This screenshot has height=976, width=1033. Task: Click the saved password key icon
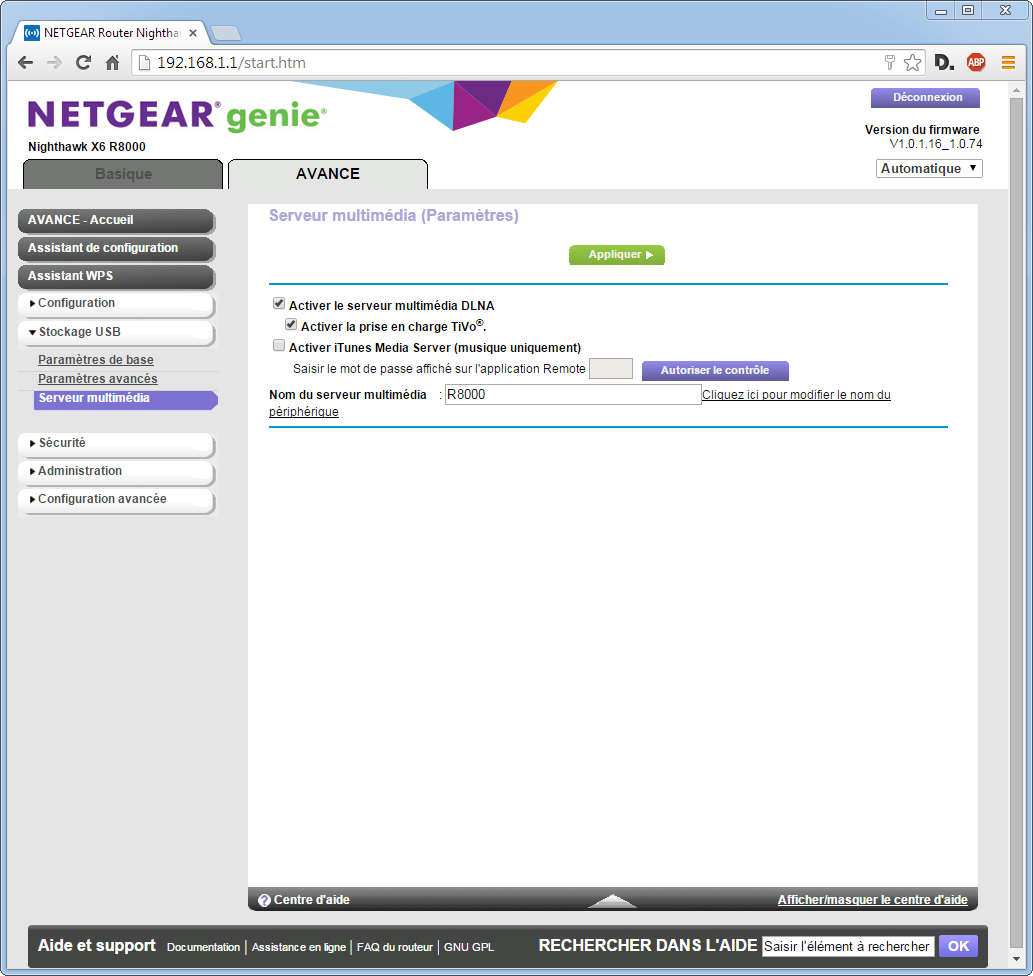[889, 63]
